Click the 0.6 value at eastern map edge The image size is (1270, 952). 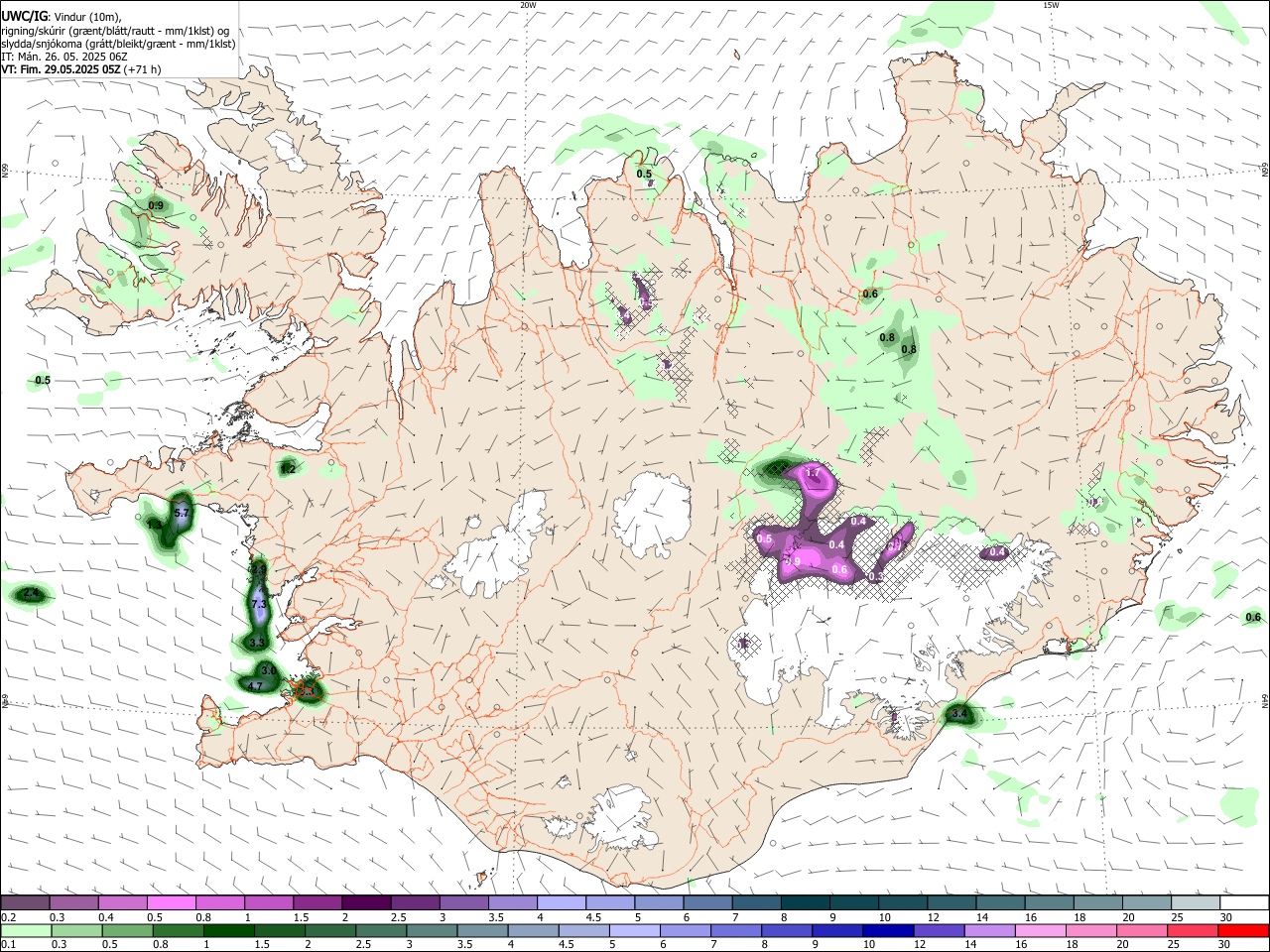pyautogui.click(x=1253, y=617)
